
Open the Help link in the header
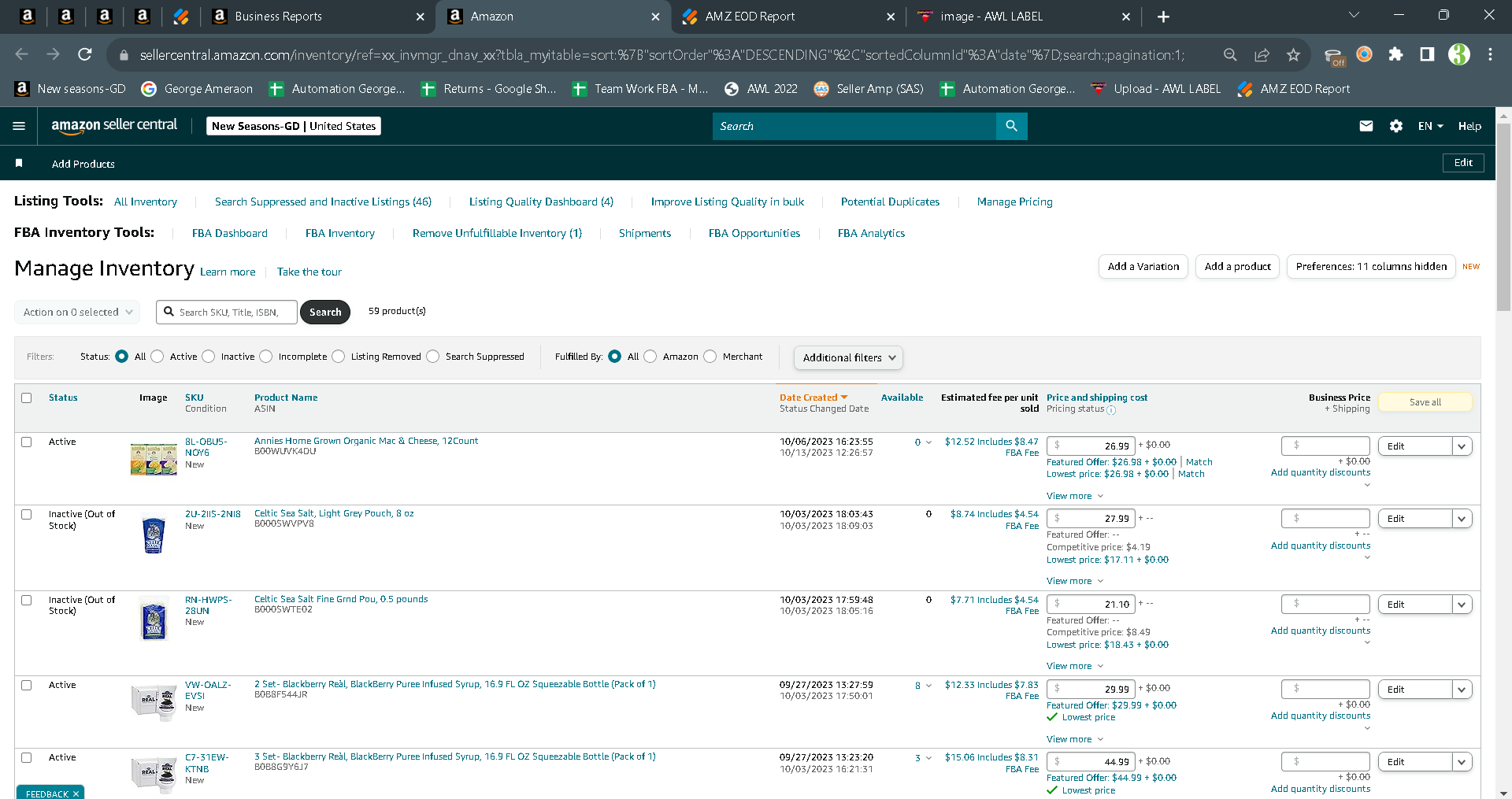point(1469,126)
